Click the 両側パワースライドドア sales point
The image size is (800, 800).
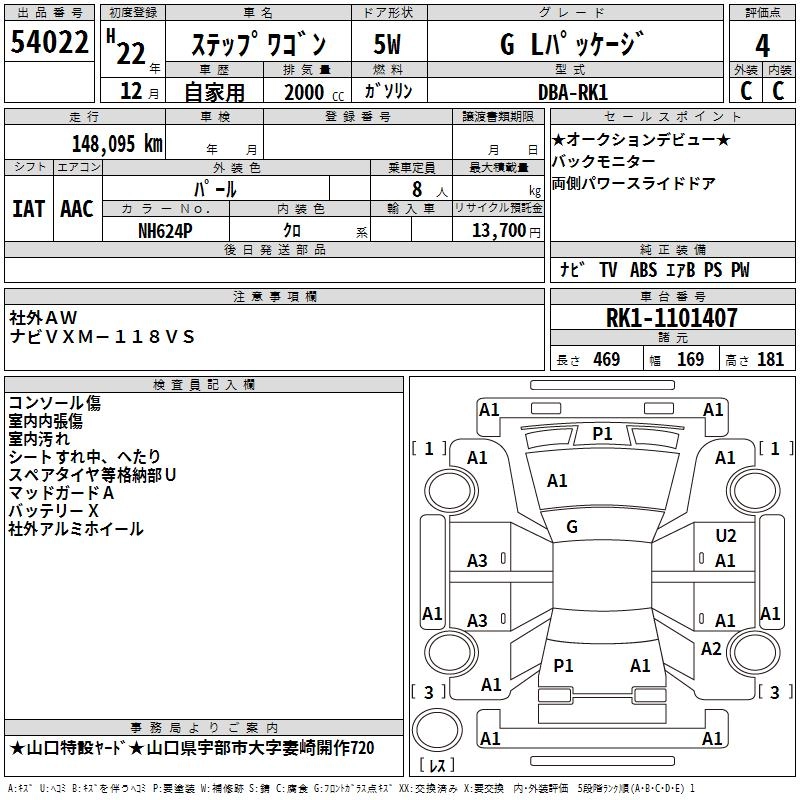pyautogui.click(x=634, y=184)
